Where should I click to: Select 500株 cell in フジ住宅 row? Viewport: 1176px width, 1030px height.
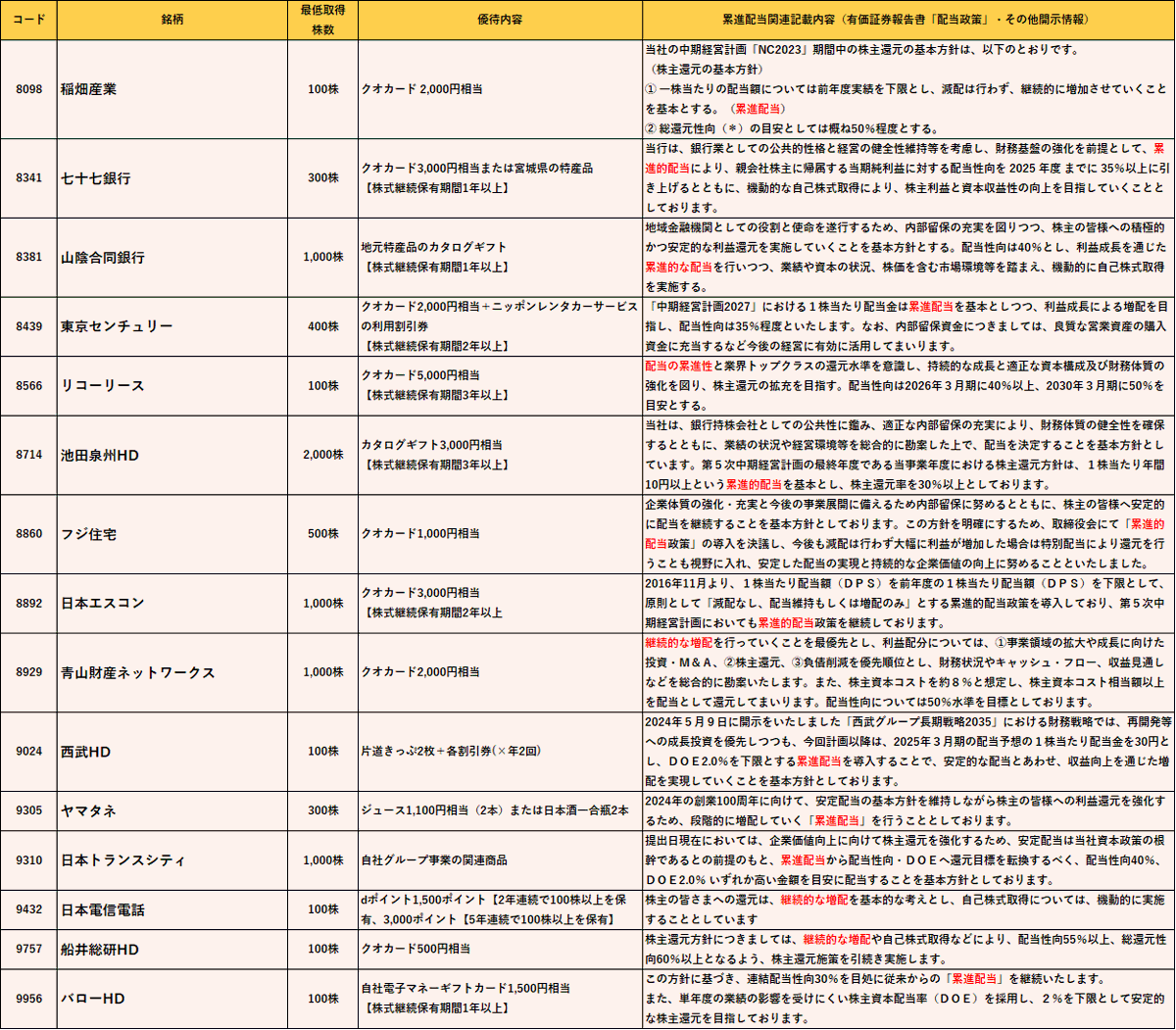point(323,534)
